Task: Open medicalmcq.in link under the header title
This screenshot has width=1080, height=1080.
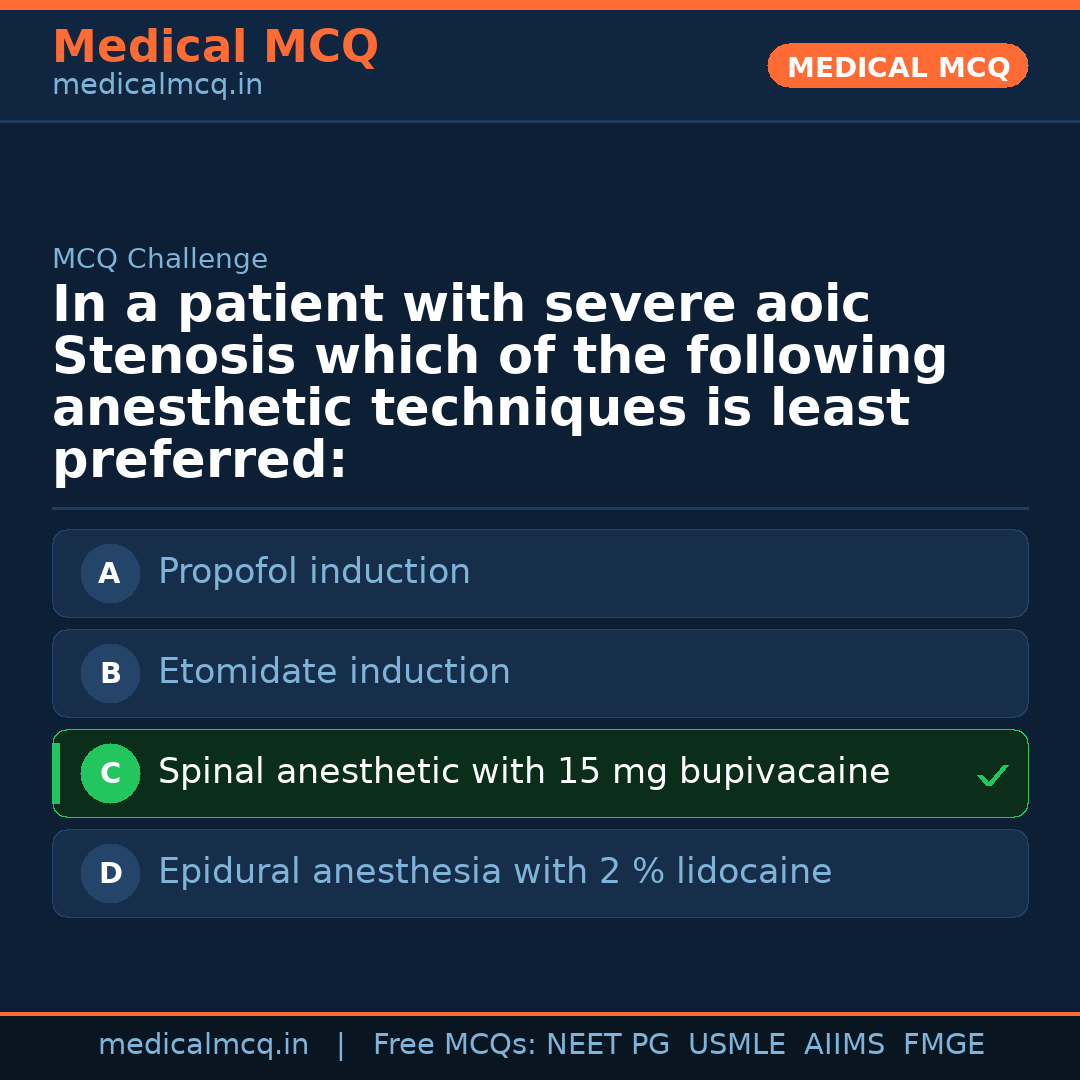Action: click(157, 86)
